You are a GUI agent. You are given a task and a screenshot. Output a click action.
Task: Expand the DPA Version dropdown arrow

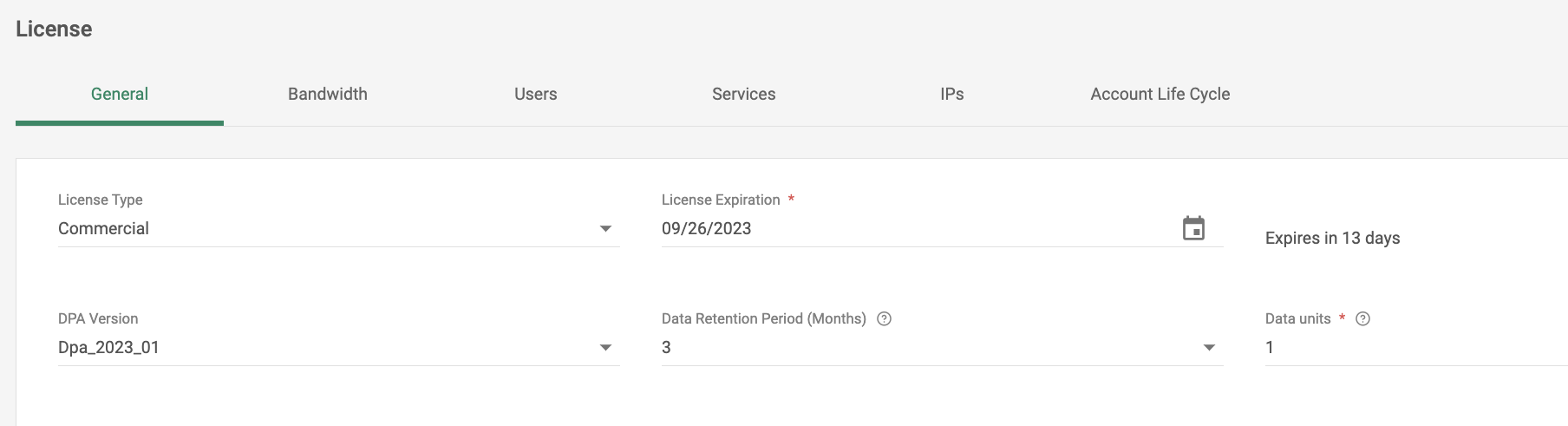coord(605,348)
